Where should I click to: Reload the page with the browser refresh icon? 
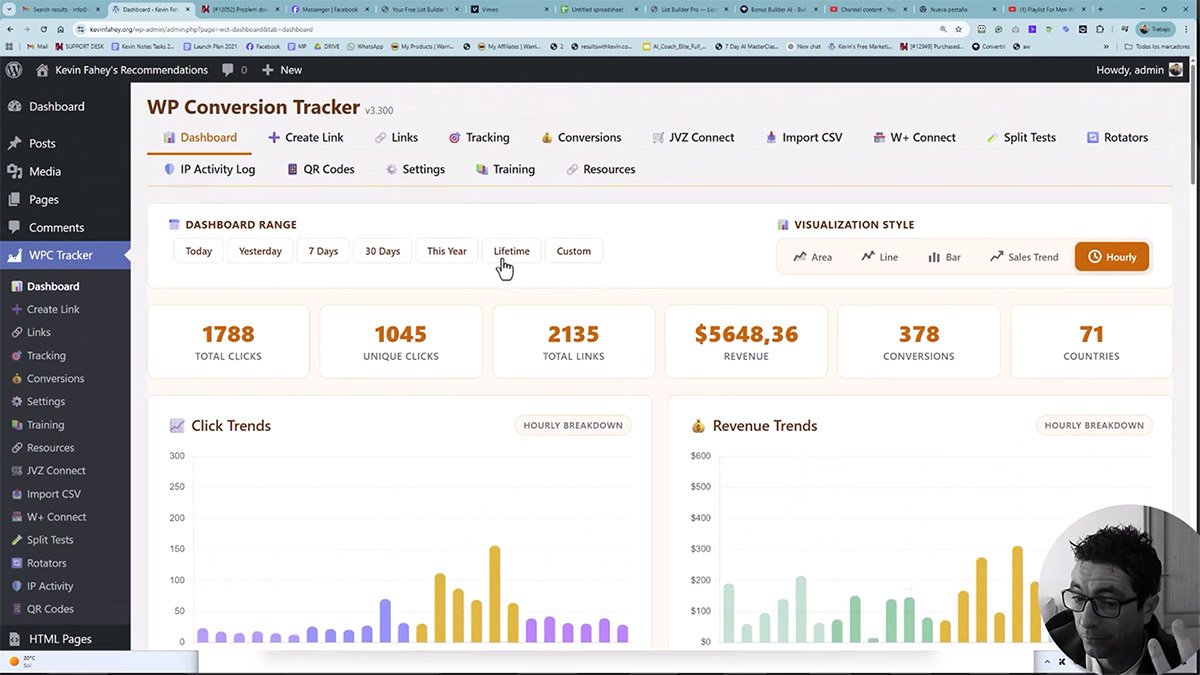point(46,30)
